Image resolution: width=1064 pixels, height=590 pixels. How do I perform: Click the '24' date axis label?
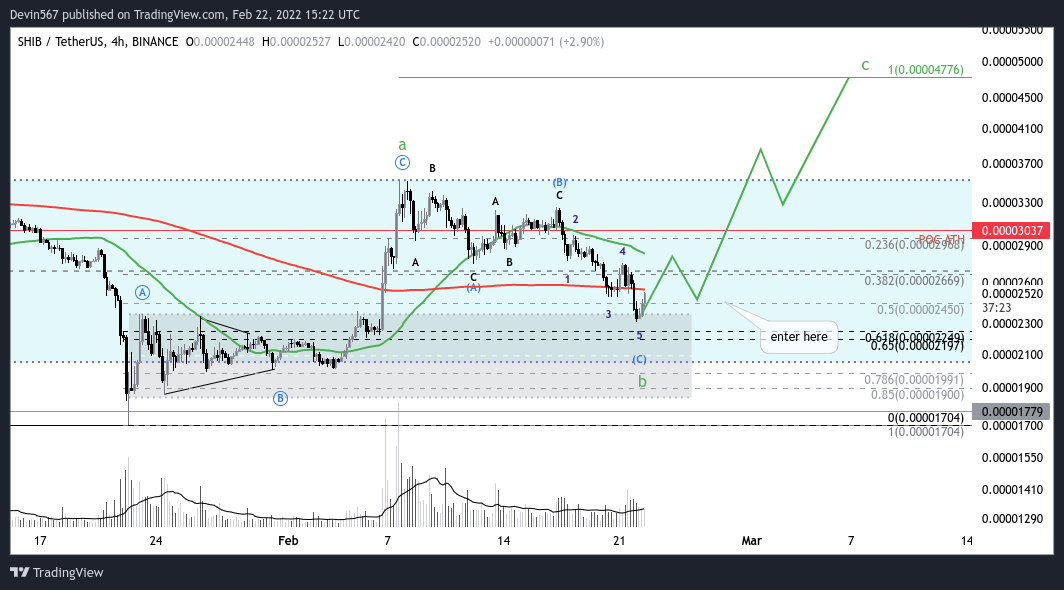[156, 540]
